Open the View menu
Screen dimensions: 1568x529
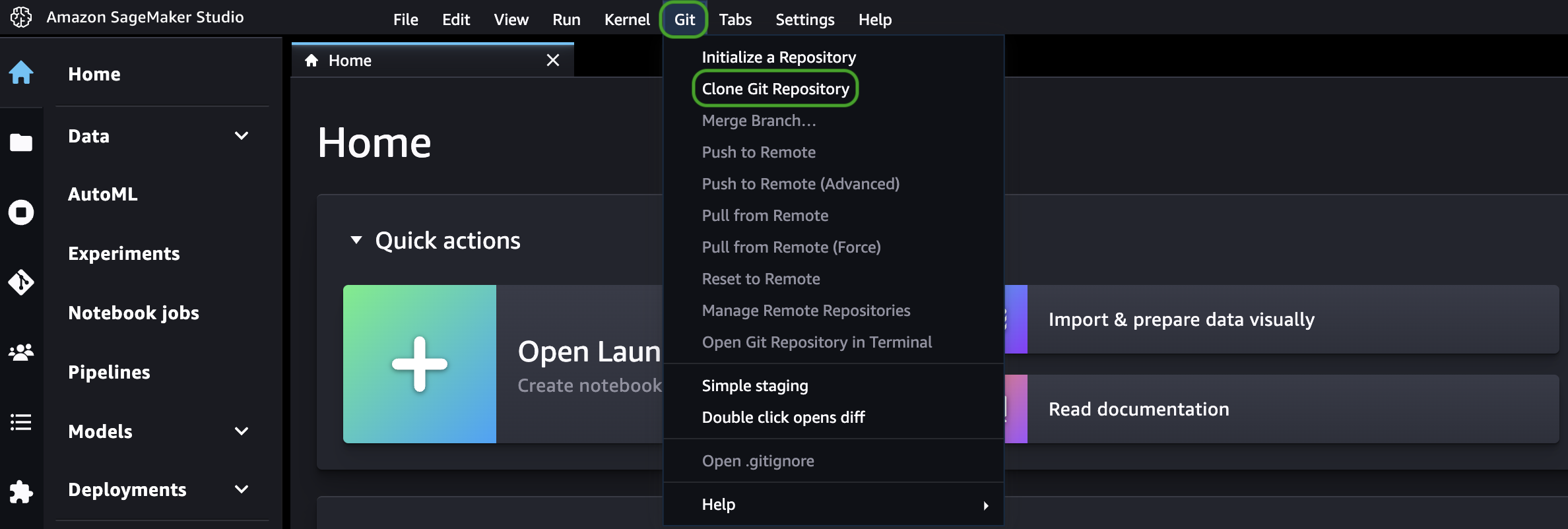511,20
